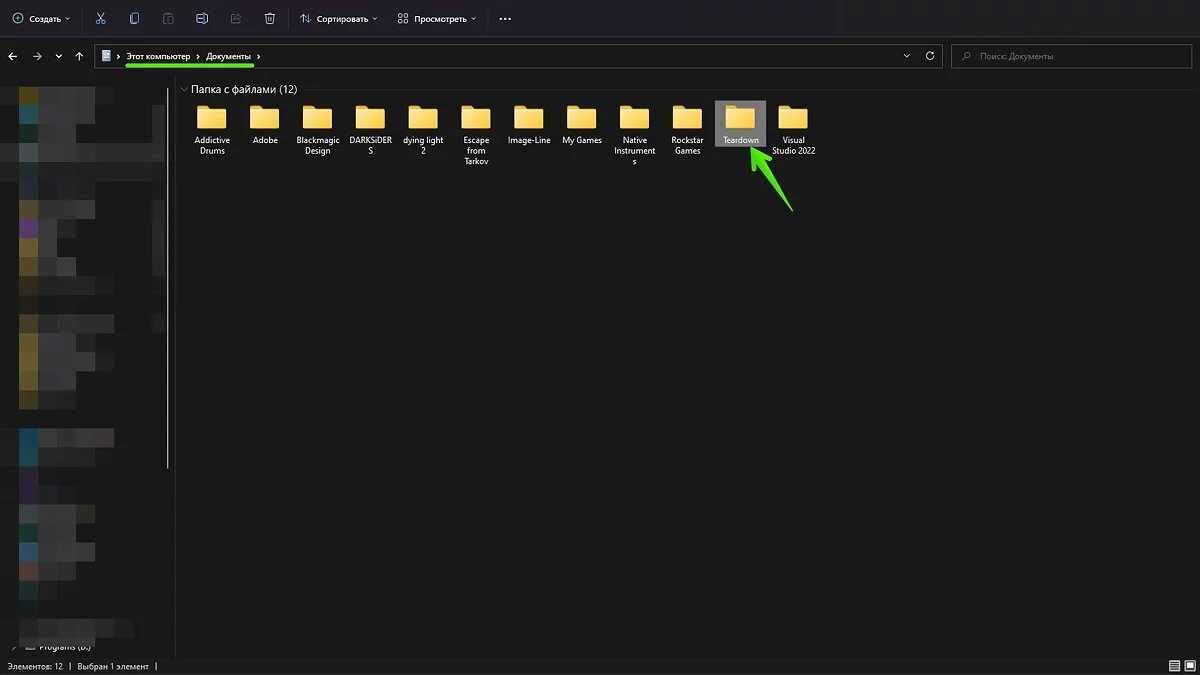Switch to large icons view in status bar
1200x675 pixels.
[x=1189, y=666]
